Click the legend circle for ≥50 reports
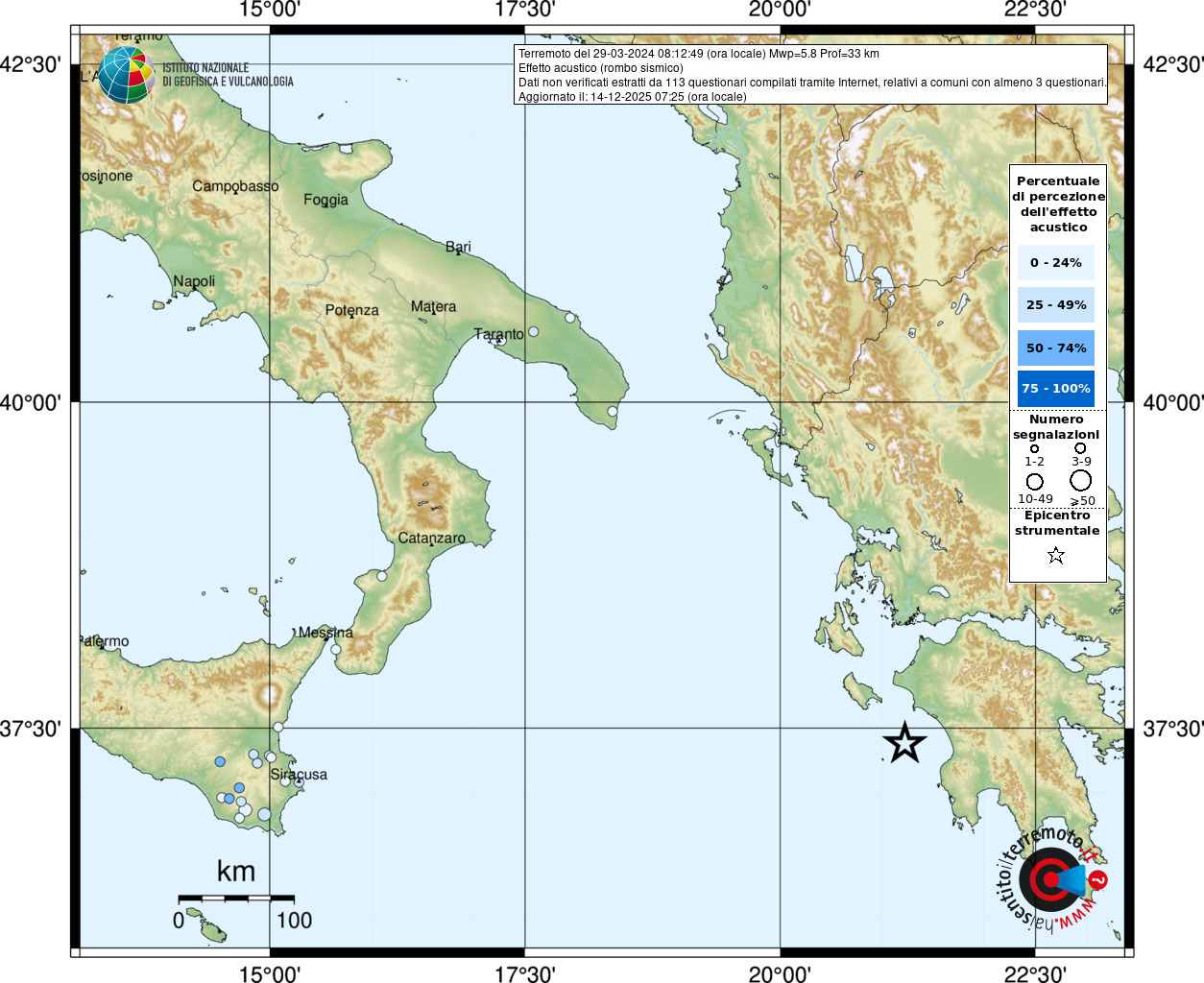Screen dimensions: 1204x983 pyautogui.click(x=1081, y=480)
